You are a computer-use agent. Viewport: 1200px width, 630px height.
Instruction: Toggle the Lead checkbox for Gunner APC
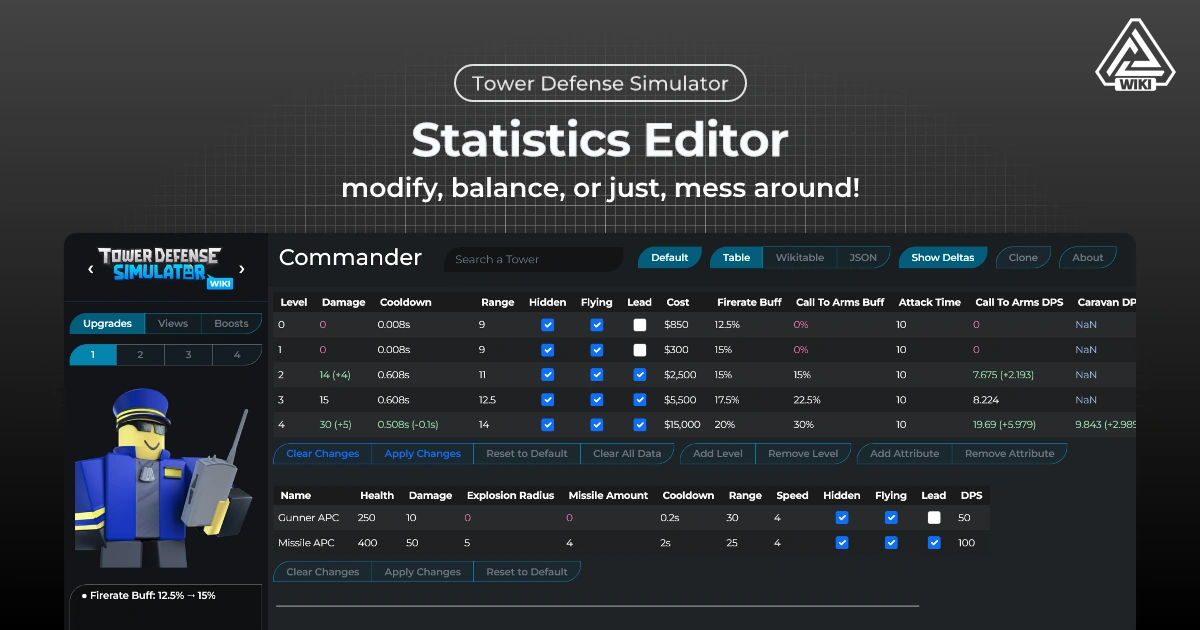(x=934, y=517)
